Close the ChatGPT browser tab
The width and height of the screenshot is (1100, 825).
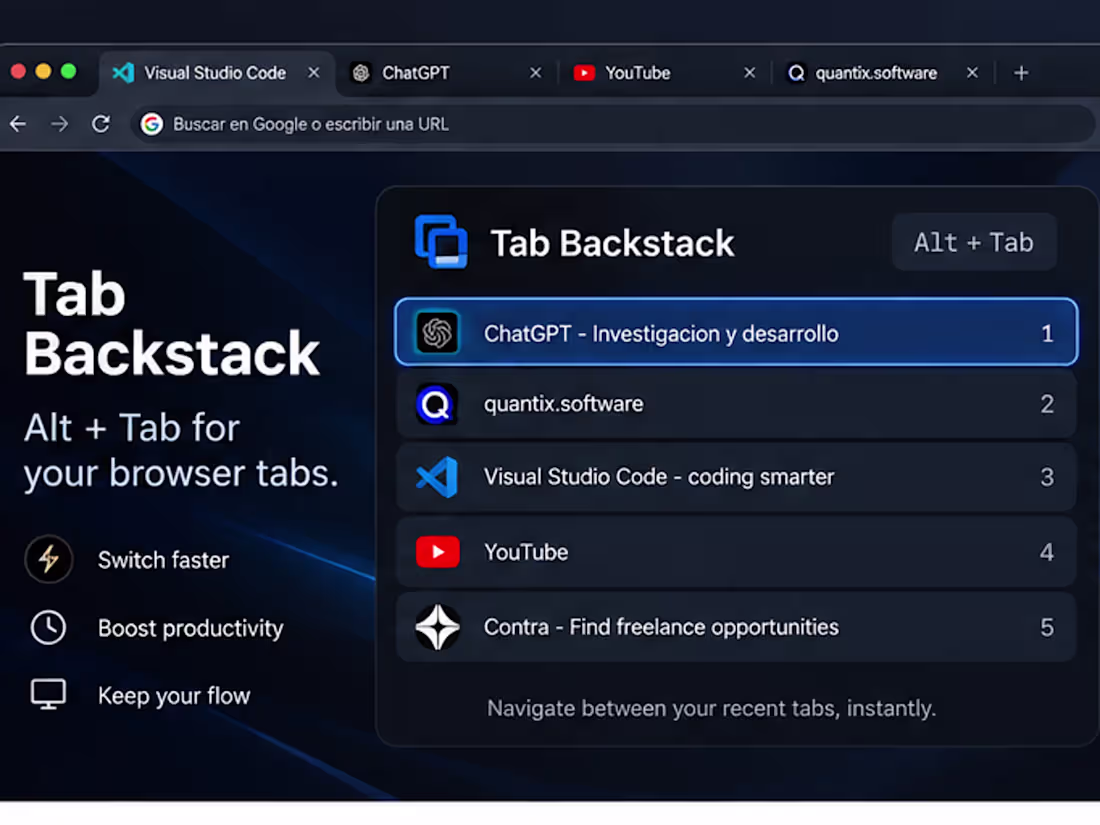(x=535, y=73)
